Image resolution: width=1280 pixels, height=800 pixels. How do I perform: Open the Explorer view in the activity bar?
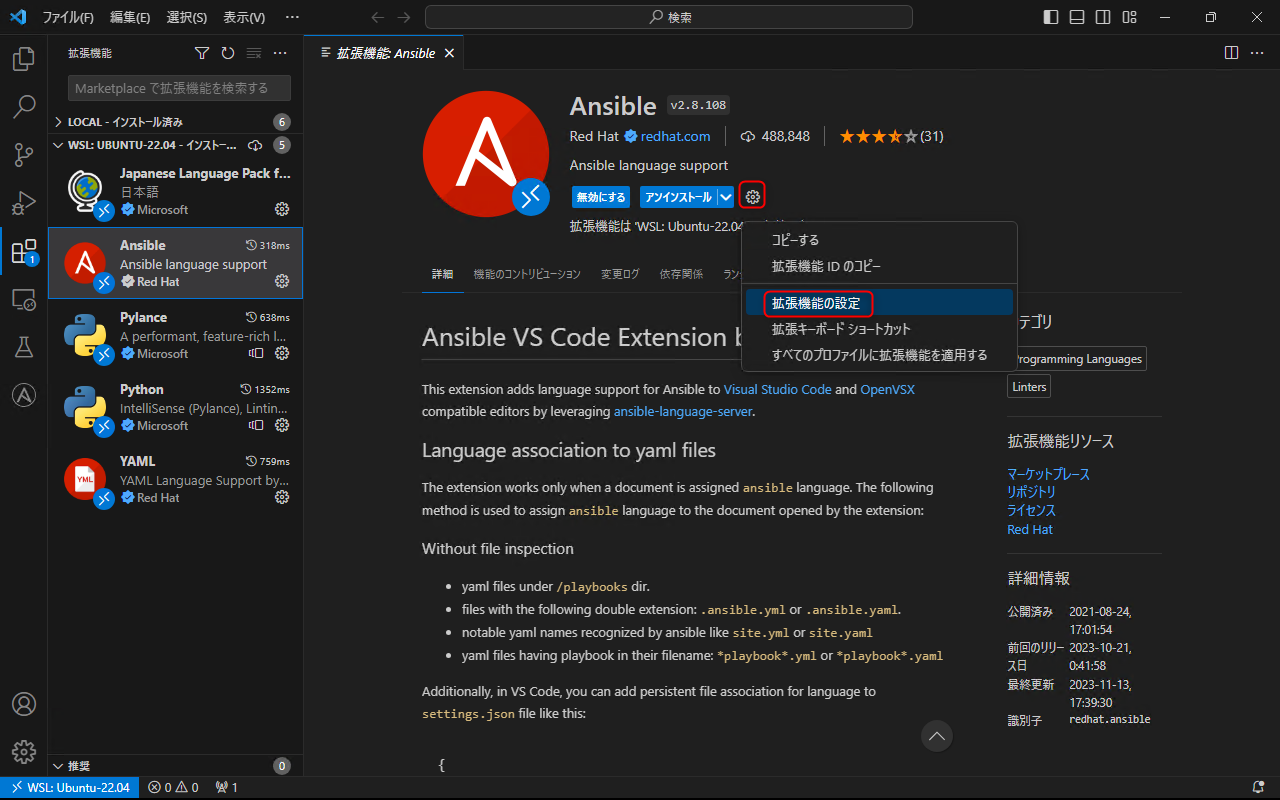tap(24, 59)
